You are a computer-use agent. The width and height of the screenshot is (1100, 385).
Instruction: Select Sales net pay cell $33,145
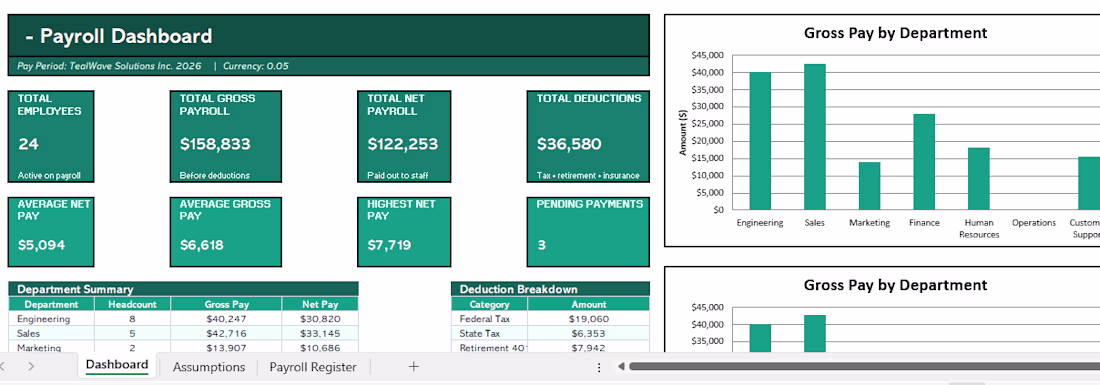coord(320,333)
